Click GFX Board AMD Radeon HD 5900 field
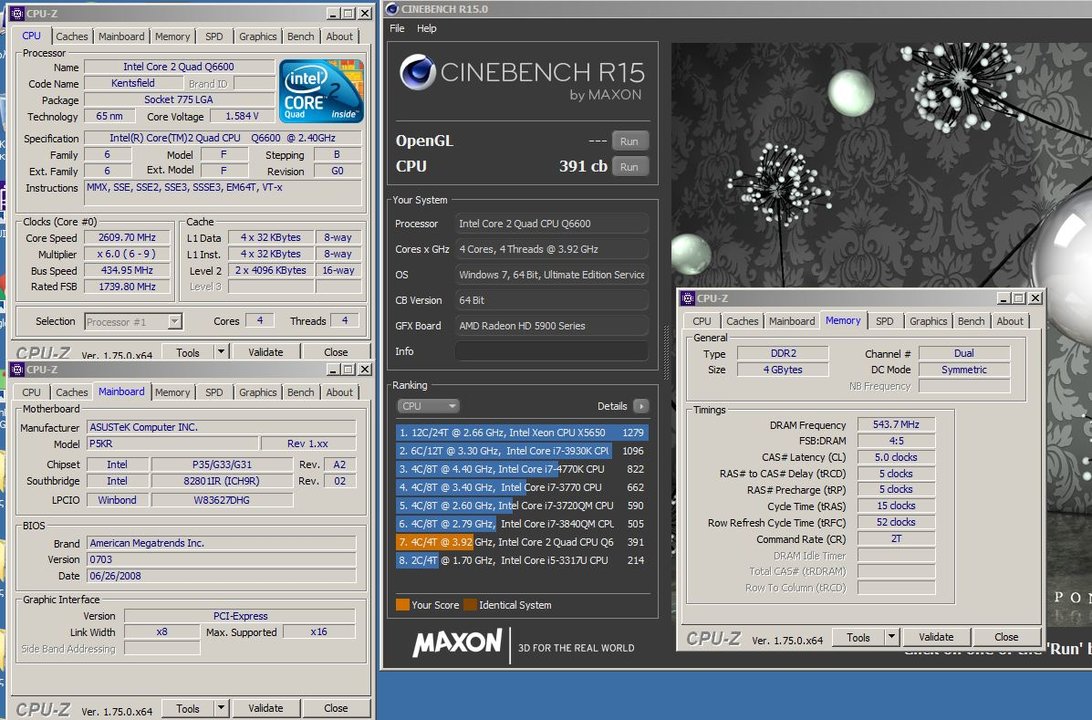Screen dimensions: 1092x720 552,325
